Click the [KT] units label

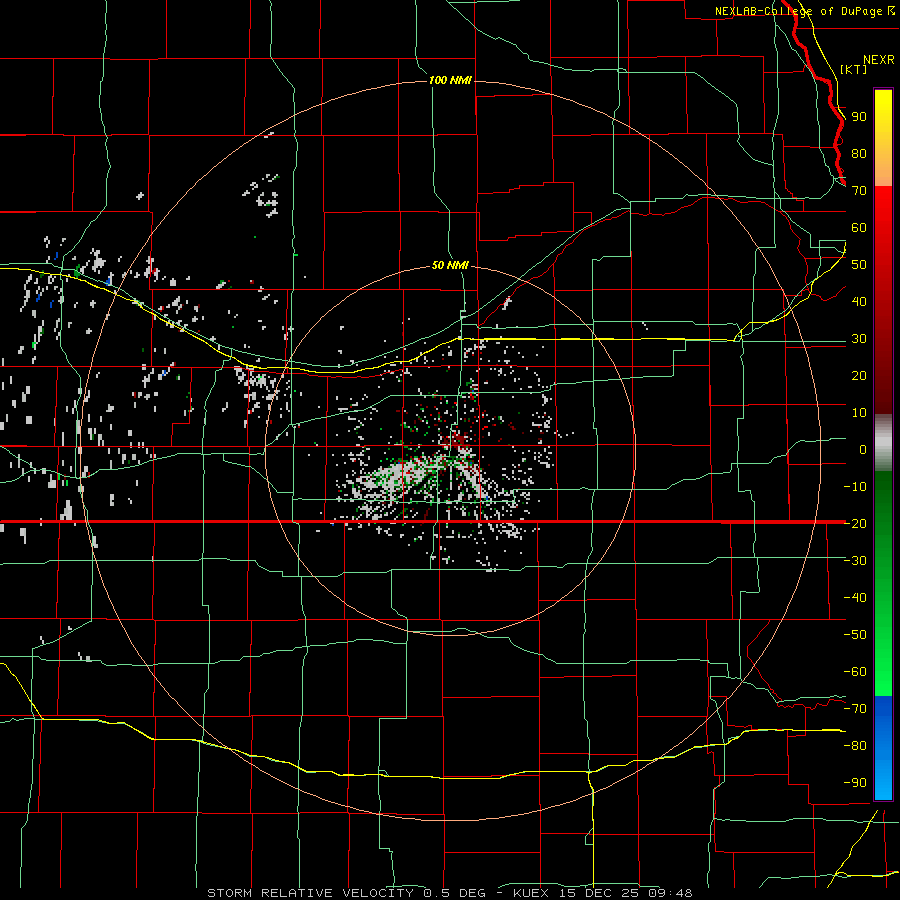(854, 69)
